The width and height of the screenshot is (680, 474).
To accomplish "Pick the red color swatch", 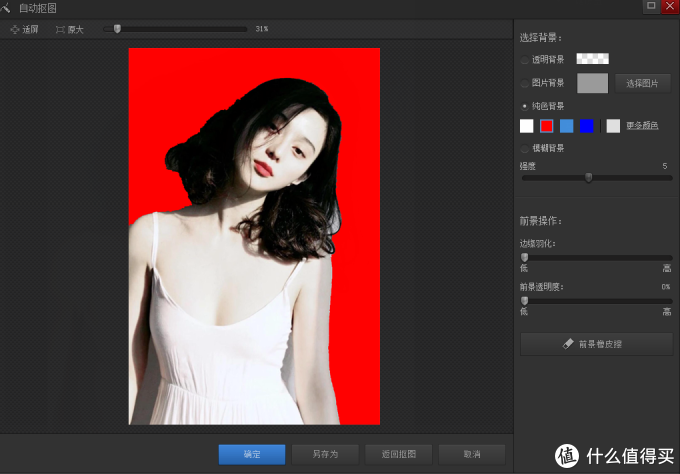I will point(546,126).
